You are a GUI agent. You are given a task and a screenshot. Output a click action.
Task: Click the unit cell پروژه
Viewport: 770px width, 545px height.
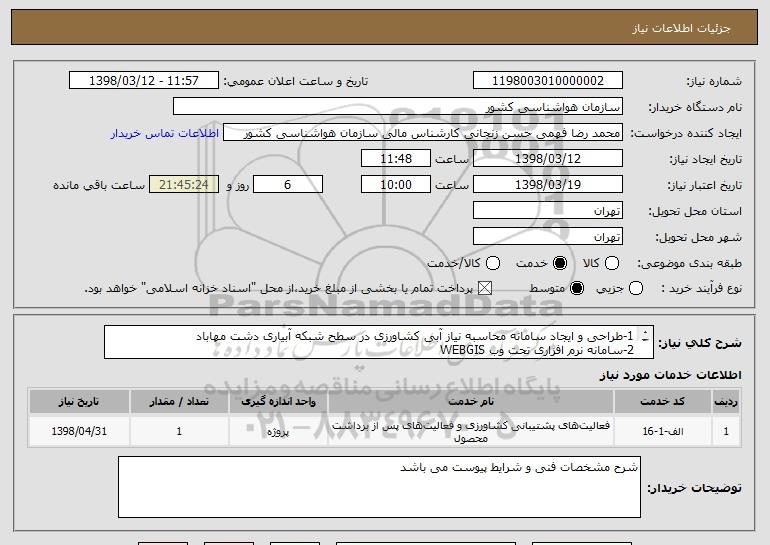(278, 432)
